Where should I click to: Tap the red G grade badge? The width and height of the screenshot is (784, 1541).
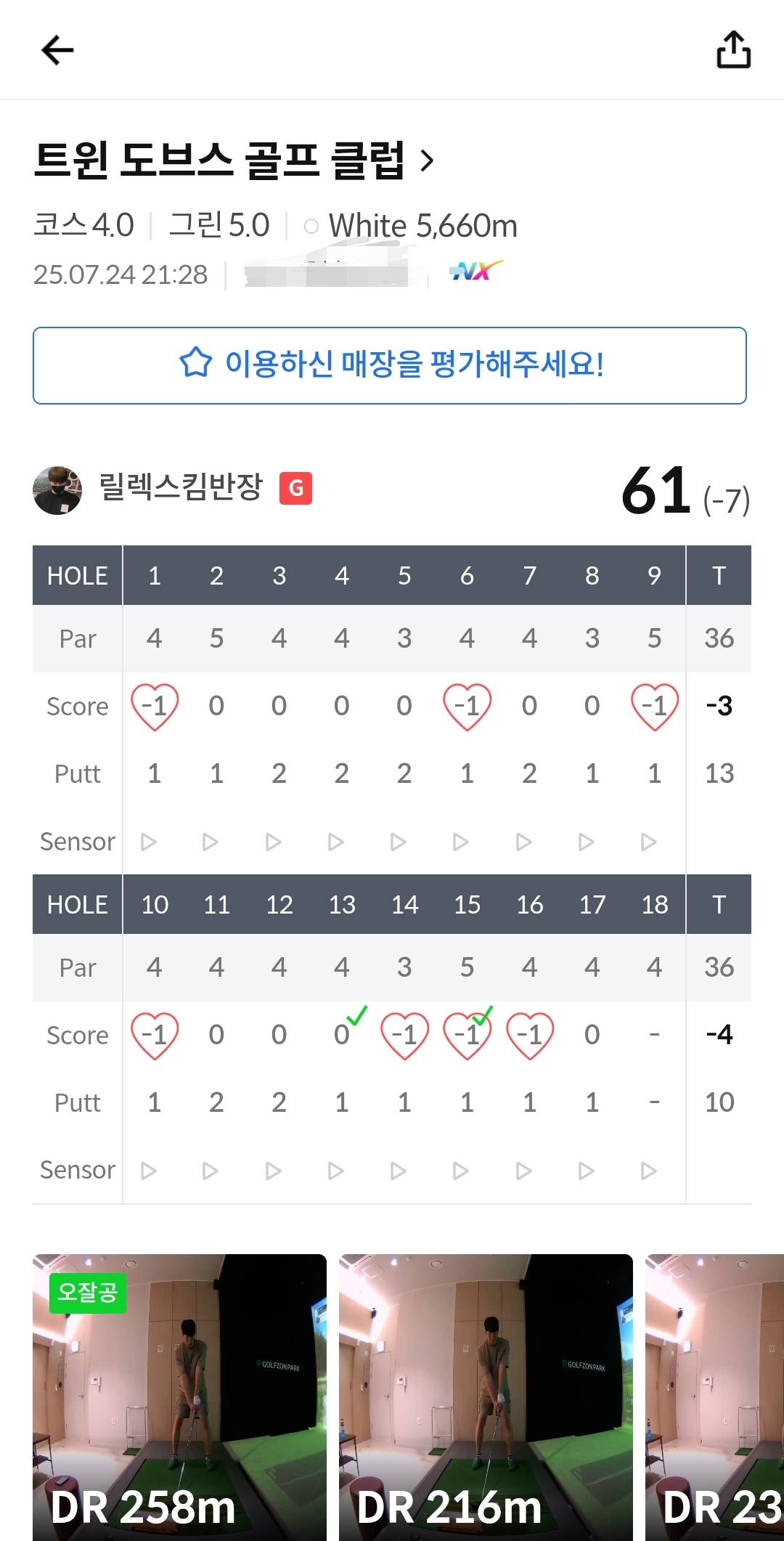coord(296,488)
